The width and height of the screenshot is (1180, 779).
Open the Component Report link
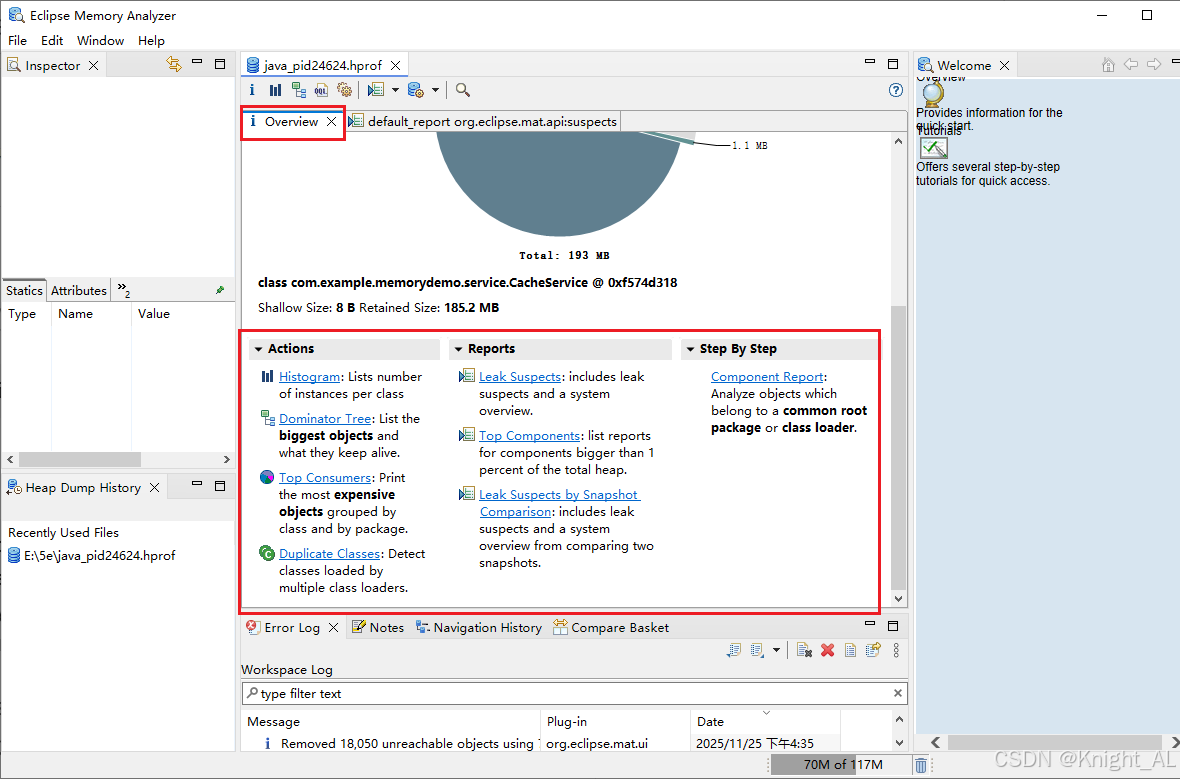[767, 376]
